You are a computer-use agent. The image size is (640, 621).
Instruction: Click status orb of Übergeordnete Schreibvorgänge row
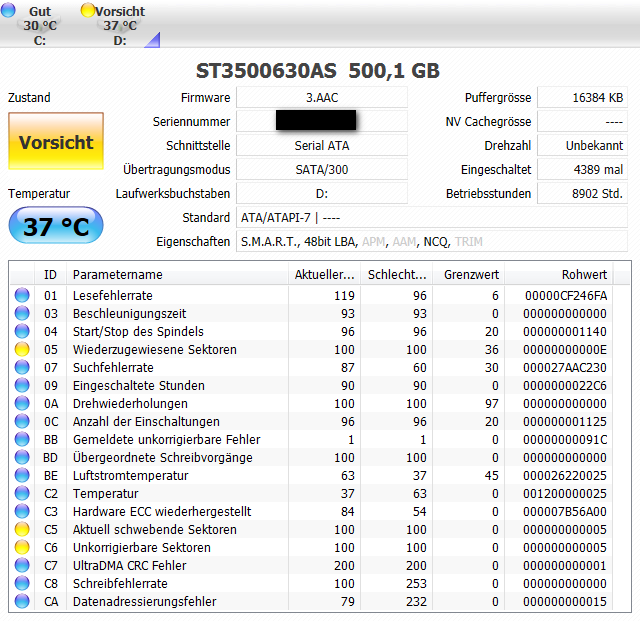[x=22, y=457]
